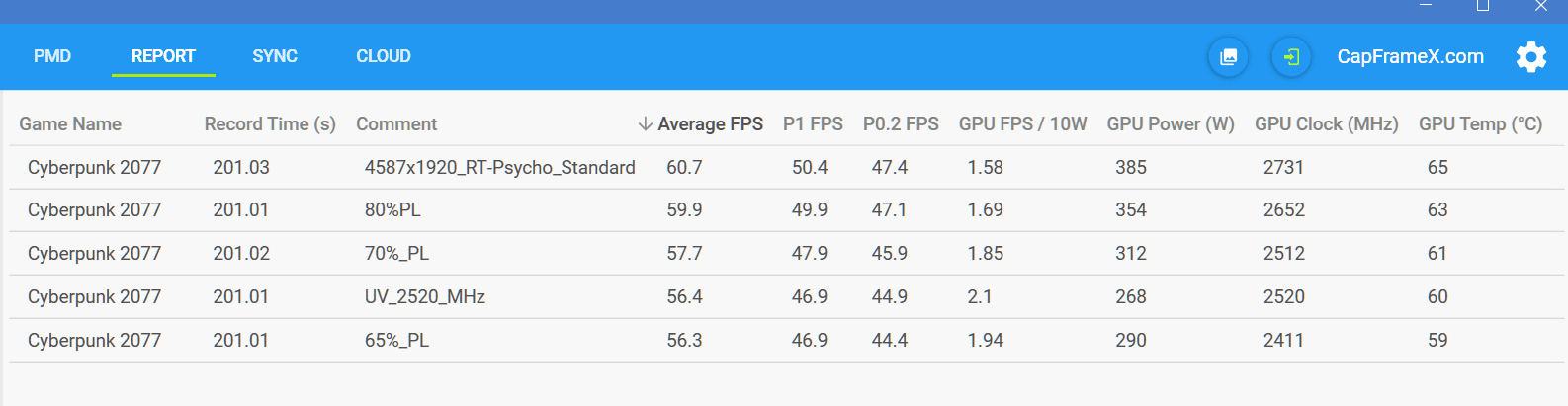Open the SYNC tab
Screen dimensions: 1568x406
point(275,56)
